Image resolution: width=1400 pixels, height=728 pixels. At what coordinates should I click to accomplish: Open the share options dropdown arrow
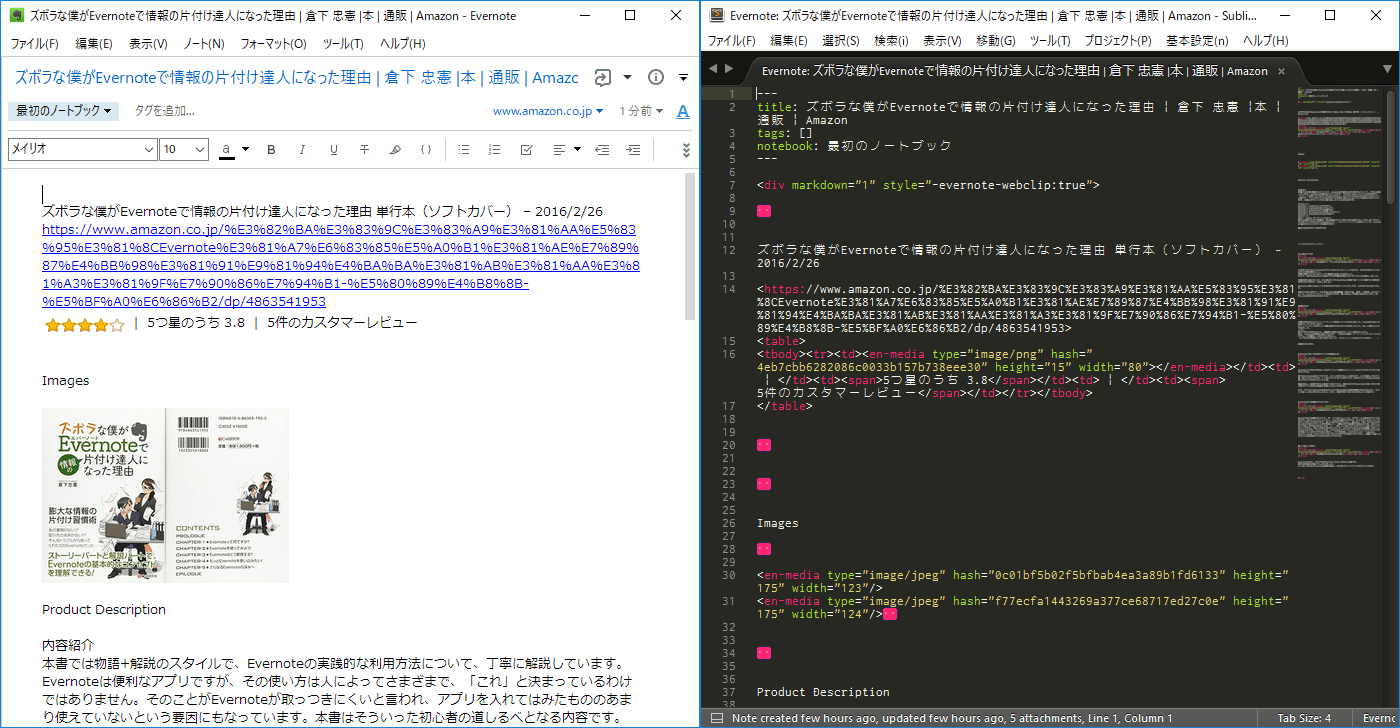point(627,78)
